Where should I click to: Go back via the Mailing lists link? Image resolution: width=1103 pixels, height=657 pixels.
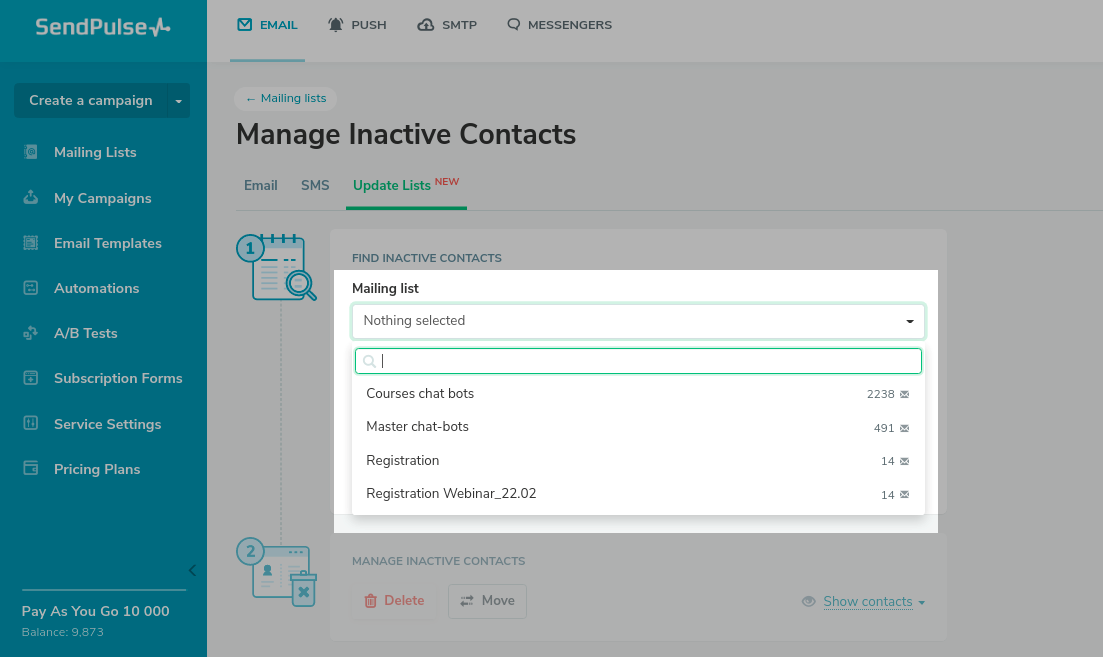click(x=286, y=98)
